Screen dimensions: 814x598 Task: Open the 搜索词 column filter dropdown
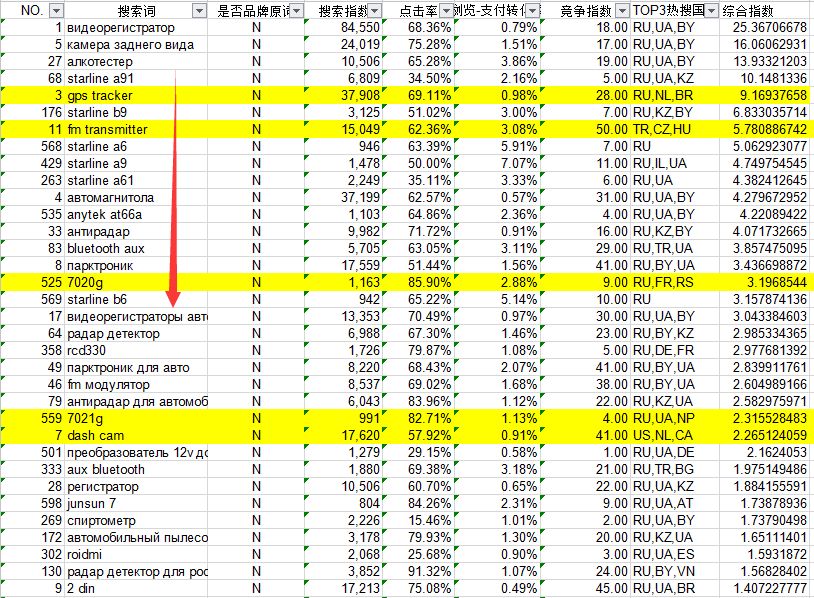tap(199, 10)
